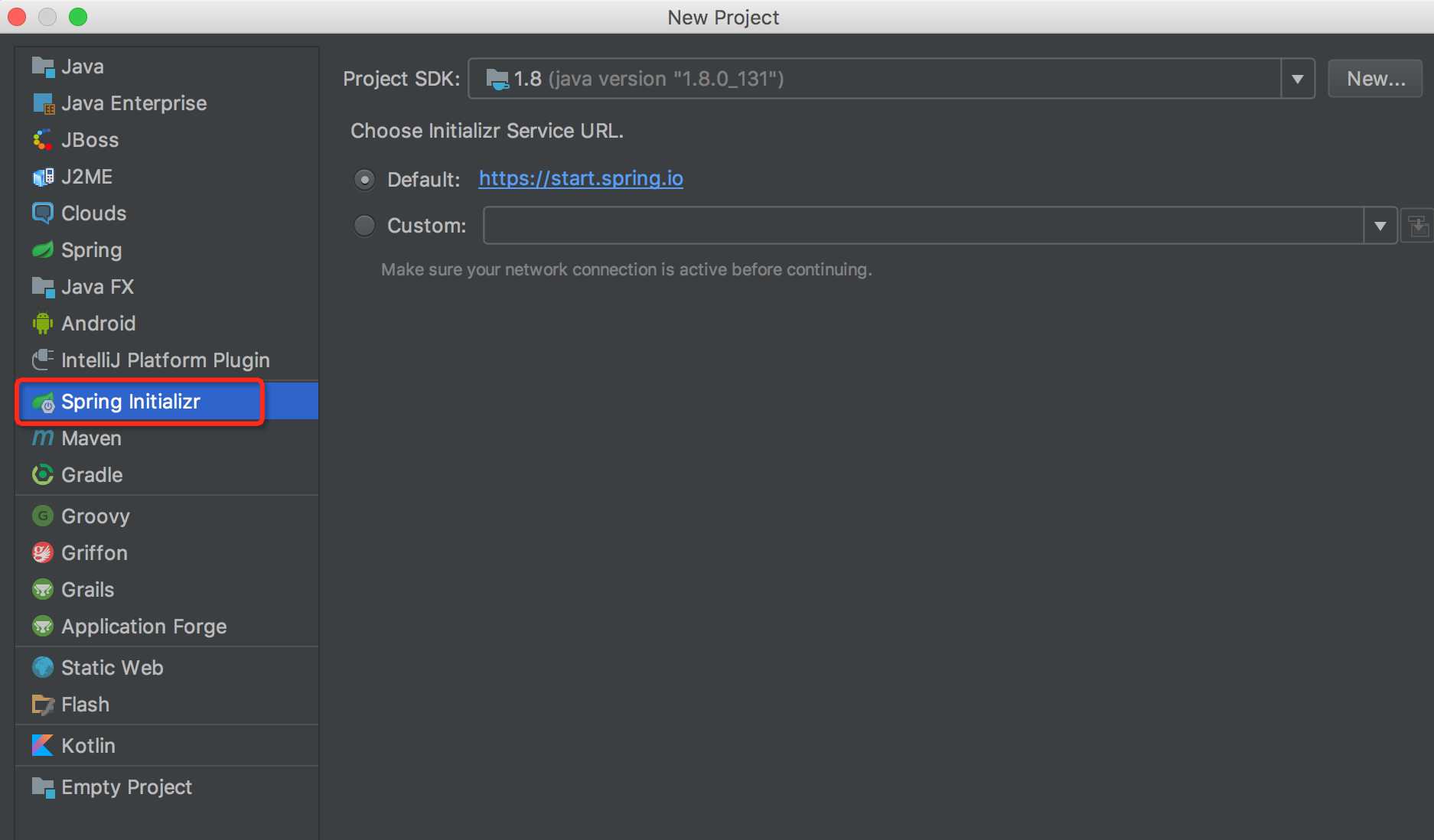Click the Android robot icon
1434x840 pixels.
pyautogui.click(x=43, y=324)
